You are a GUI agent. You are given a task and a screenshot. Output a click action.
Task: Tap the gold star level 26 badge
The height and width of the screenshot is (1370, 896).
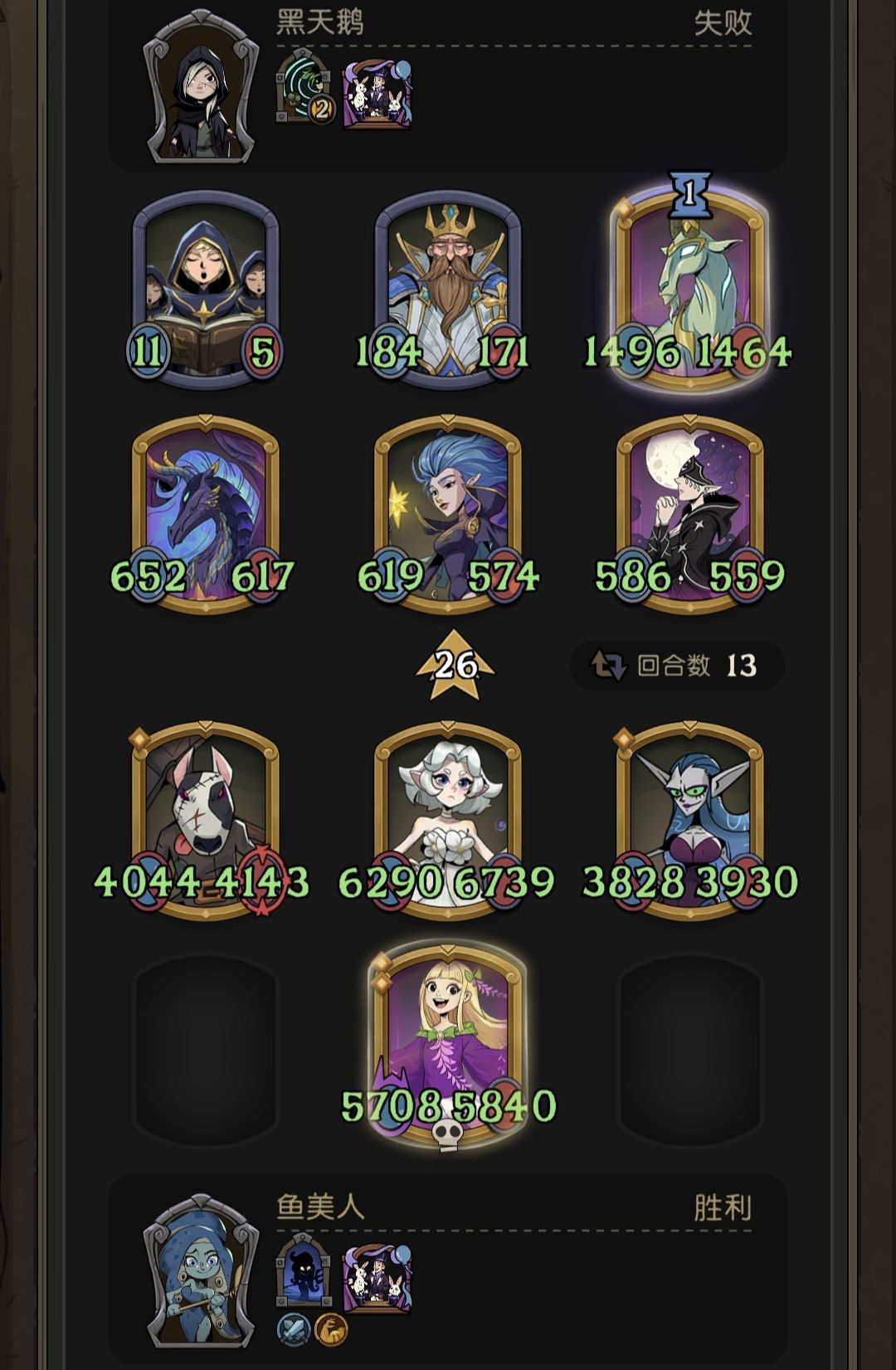[455, 665]
